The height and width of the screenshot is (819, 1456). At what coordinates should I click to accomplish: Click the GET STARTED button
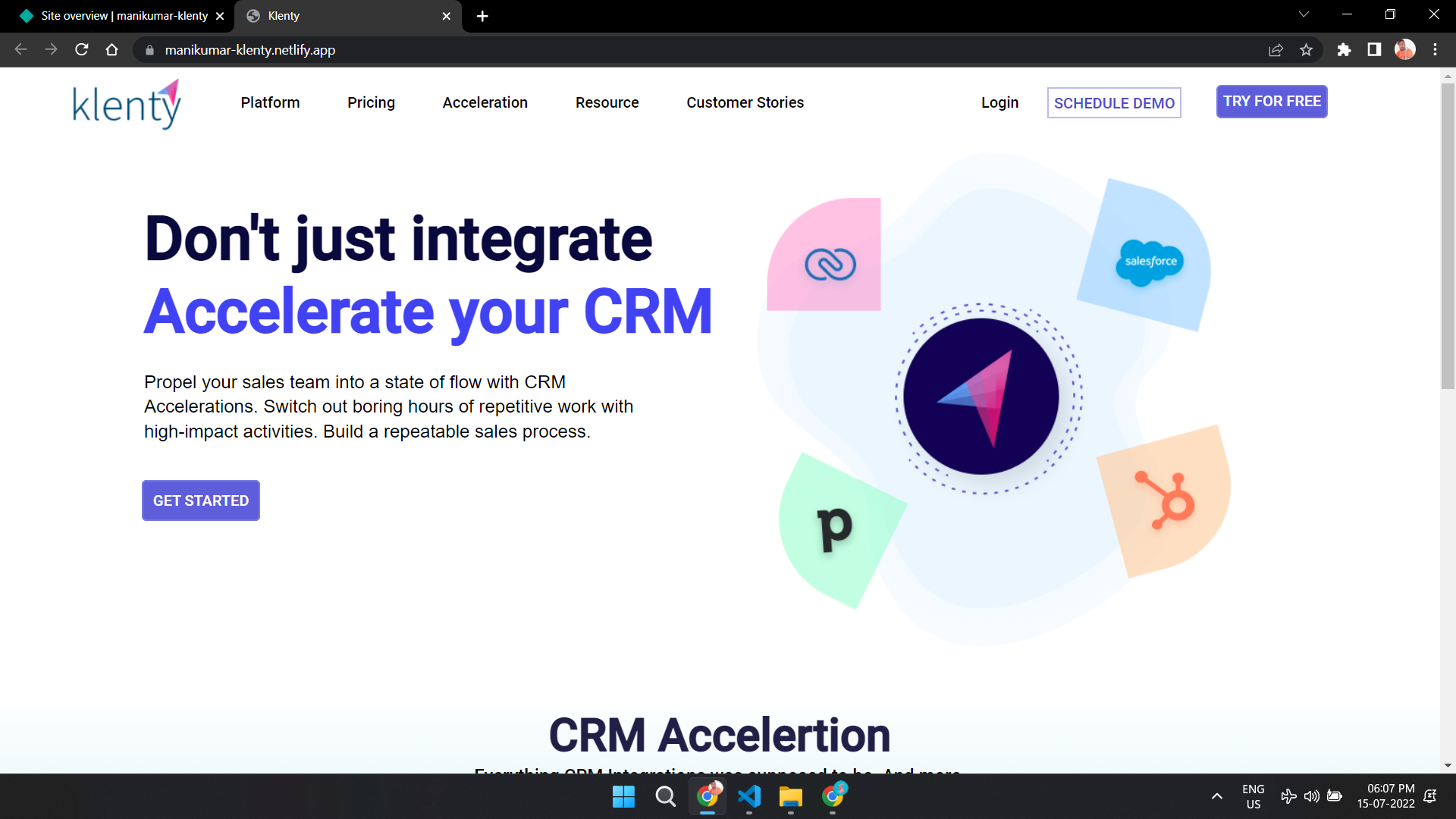click(x=201, y=500)
